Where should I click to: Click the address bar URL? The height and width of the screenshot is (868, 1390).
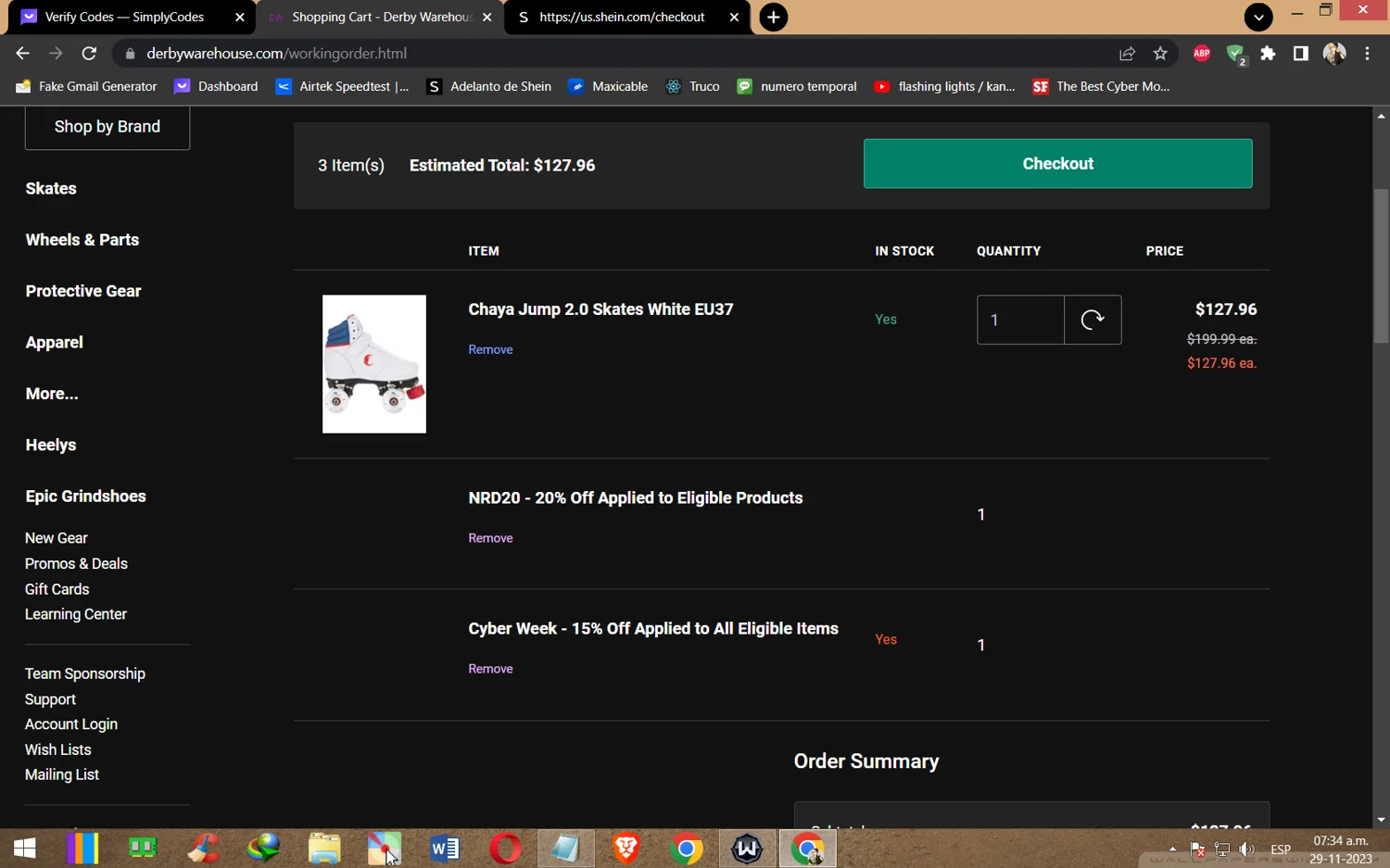[x=276, y=54]
